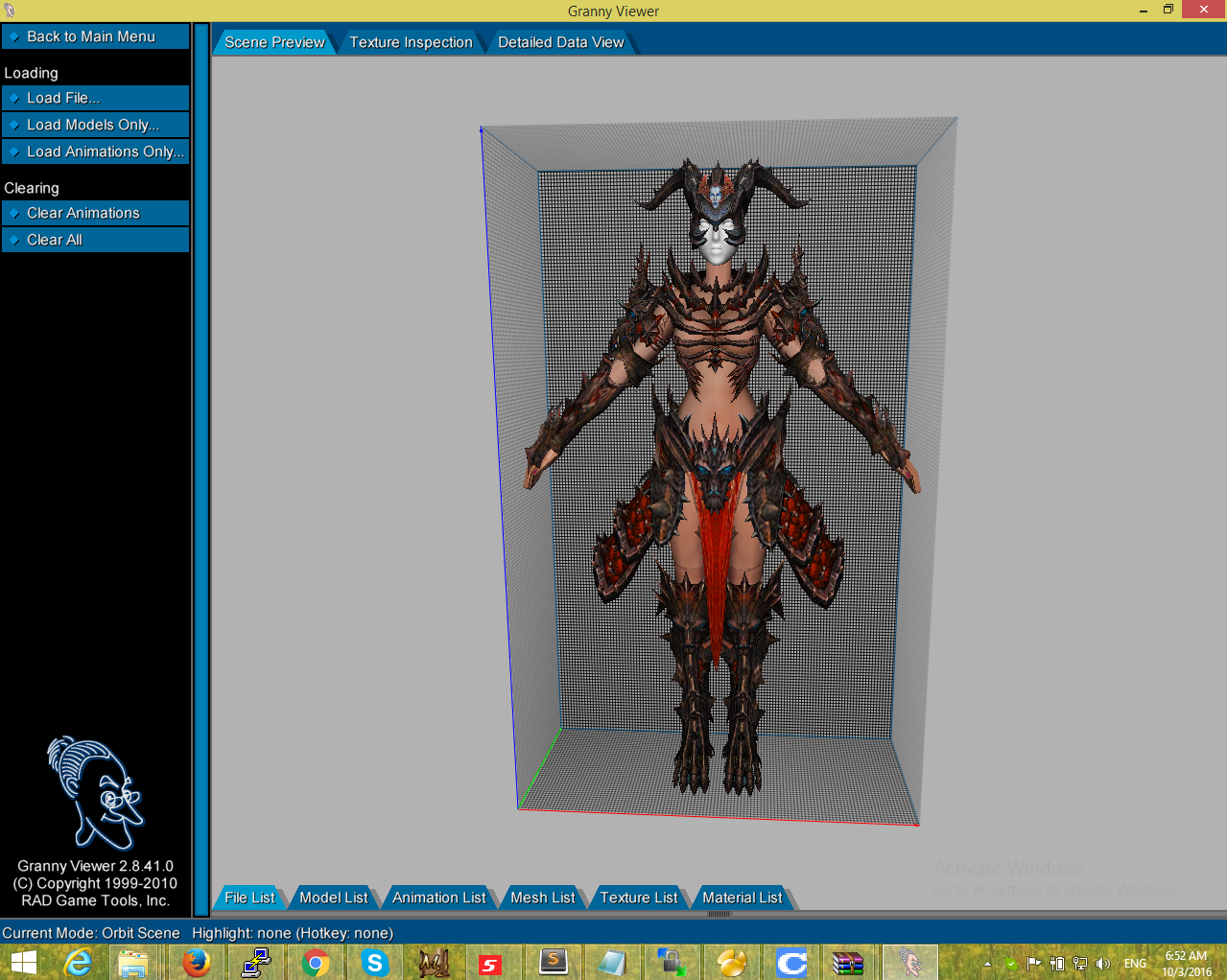Open Internet Explorer from the taskbar
Viewport: 1227px width, 980px height.
click(78, 963)
